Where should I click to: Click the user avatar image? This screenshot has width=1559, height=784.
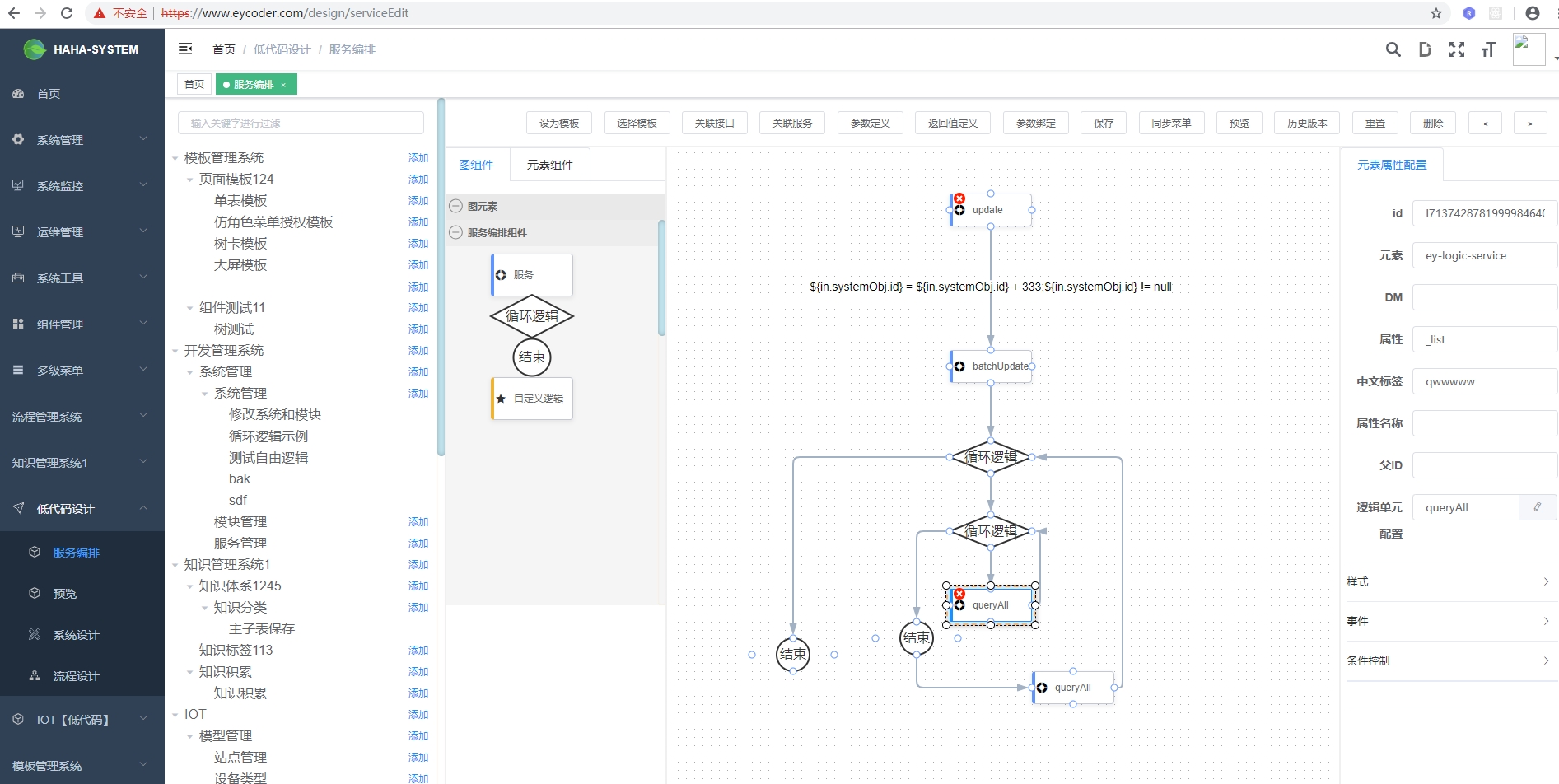[1529, 49]
